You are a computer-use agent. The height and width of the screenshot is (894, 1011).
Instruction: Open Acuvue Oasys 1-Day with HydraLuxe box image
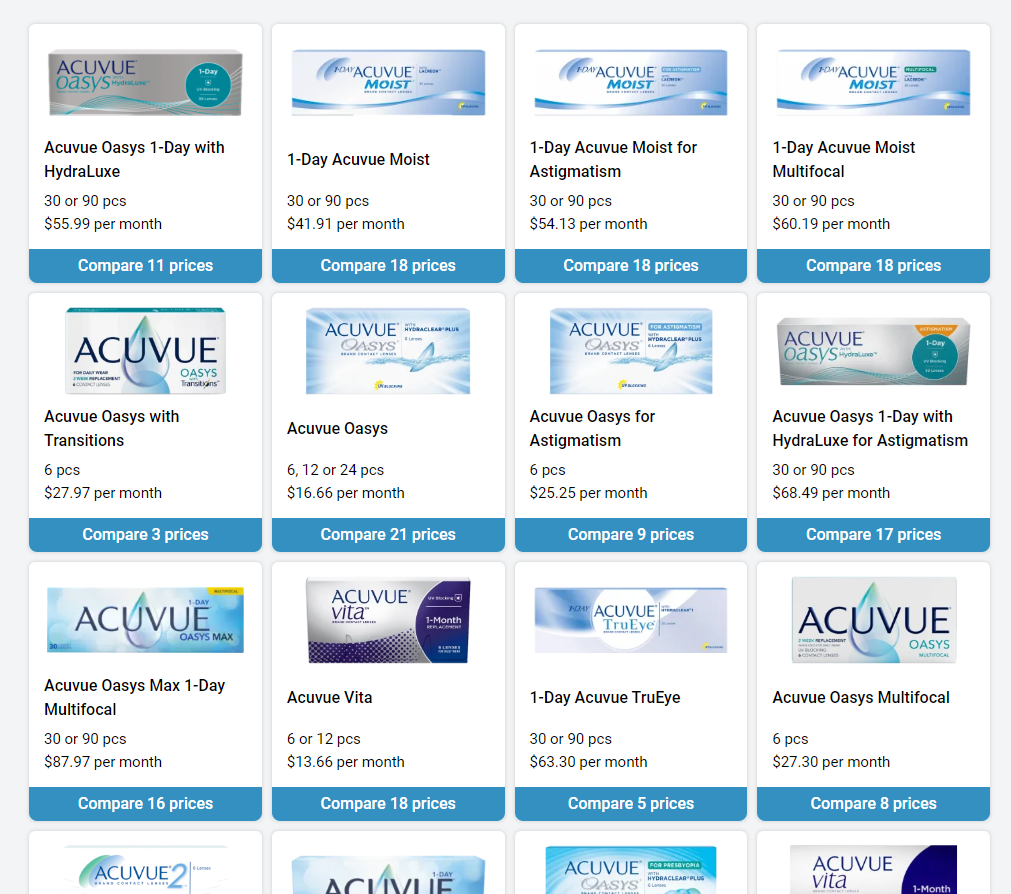pos(145,83)
